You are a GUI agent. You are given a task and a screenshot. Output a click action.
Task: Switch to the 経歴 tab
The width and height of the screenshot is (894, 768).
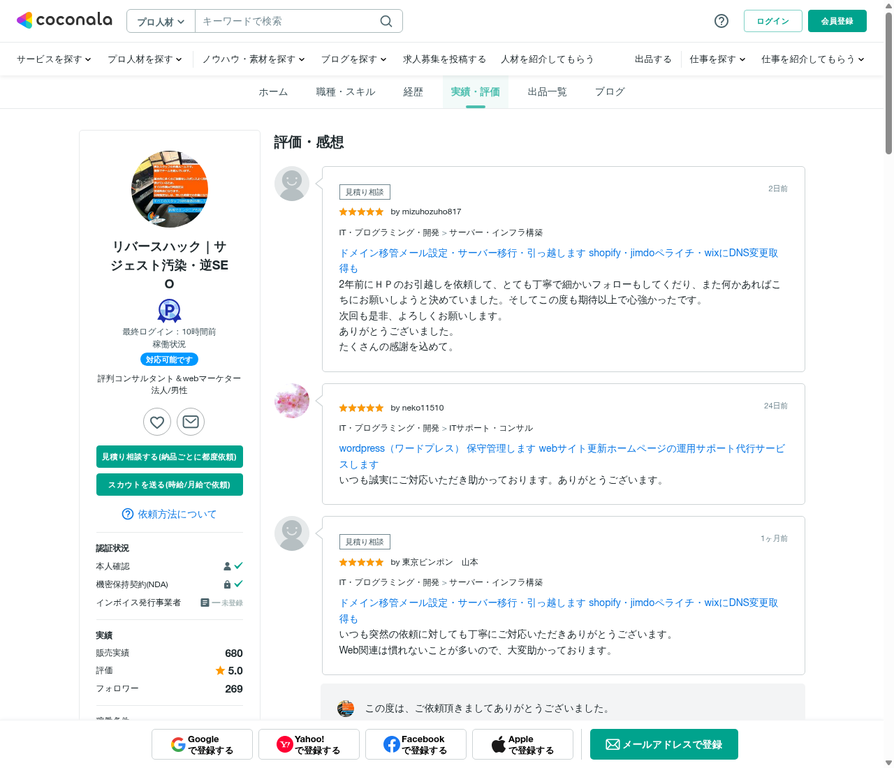pyautogui.click(x=413, y=91)
